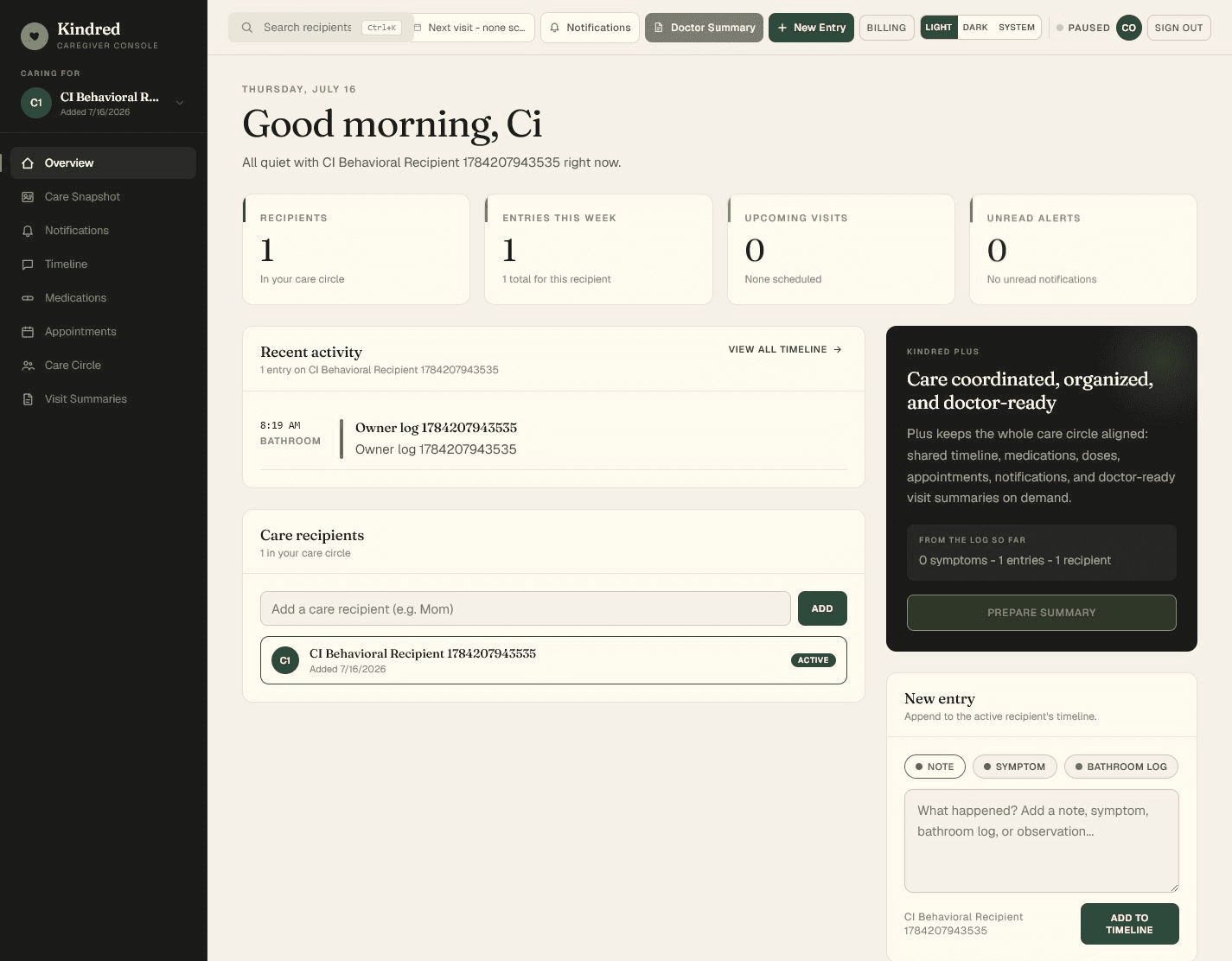
Task: Navigate to Visit Summaries
Action: 104,399
